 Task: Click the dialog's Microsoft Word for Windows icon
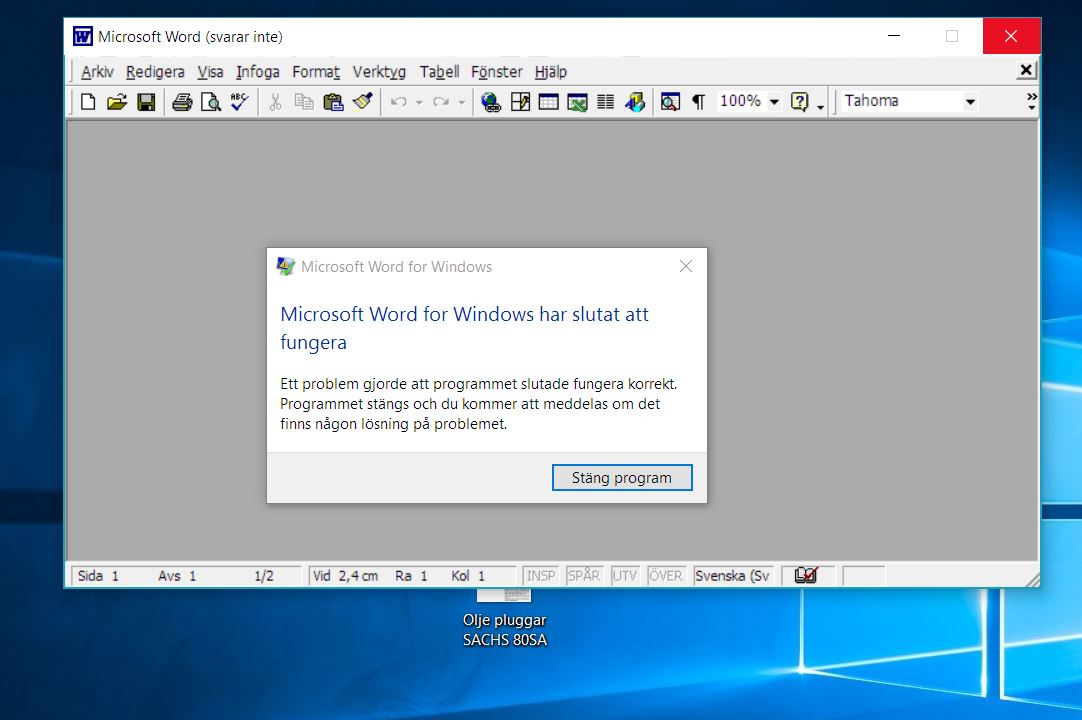click(x=286, y=266)
